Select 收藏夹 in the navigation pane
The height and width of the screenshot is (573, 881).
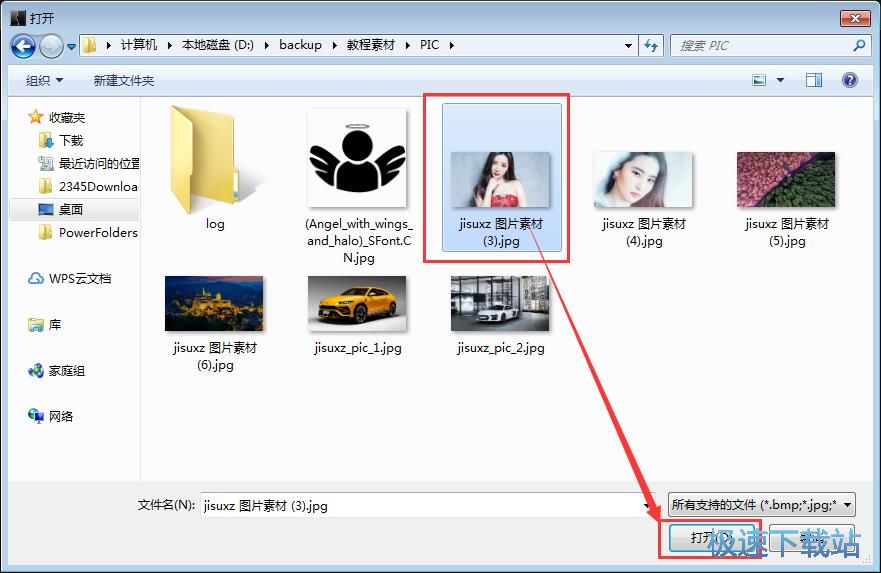pyautogui.click(x=67, y=117)
